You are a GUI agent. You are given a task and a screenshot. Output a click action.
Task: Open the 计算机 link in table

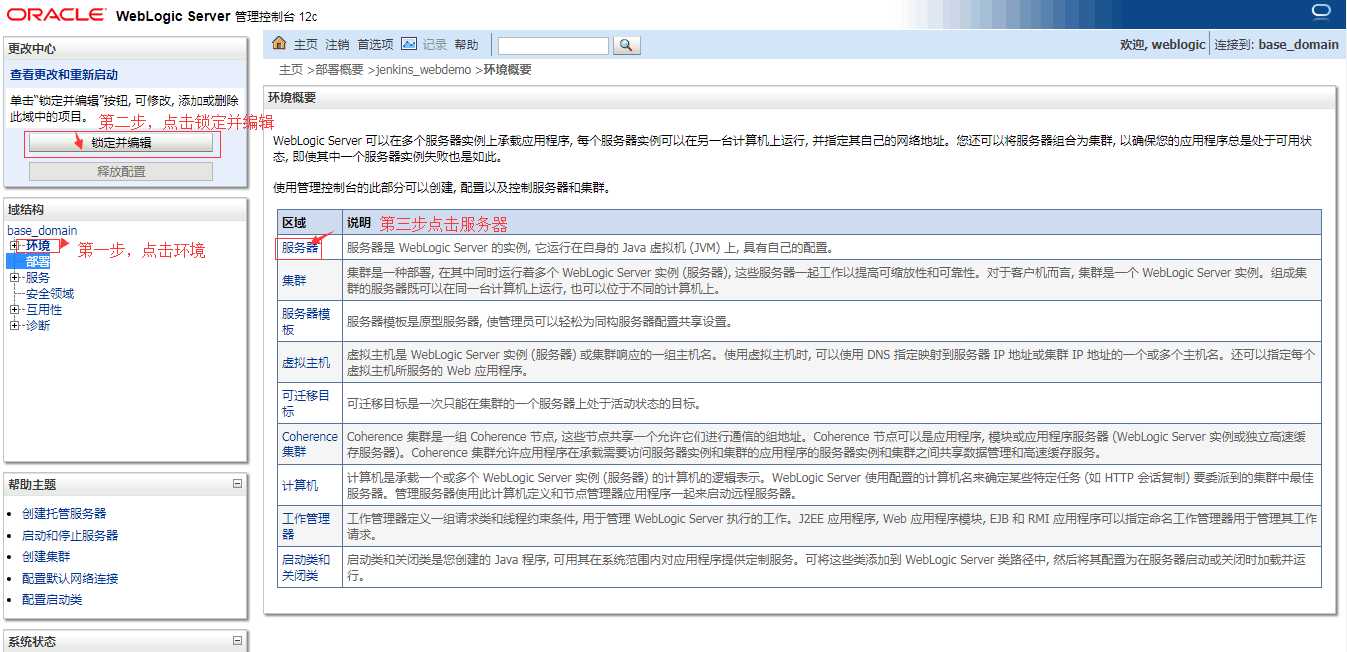tap(299, 485)
